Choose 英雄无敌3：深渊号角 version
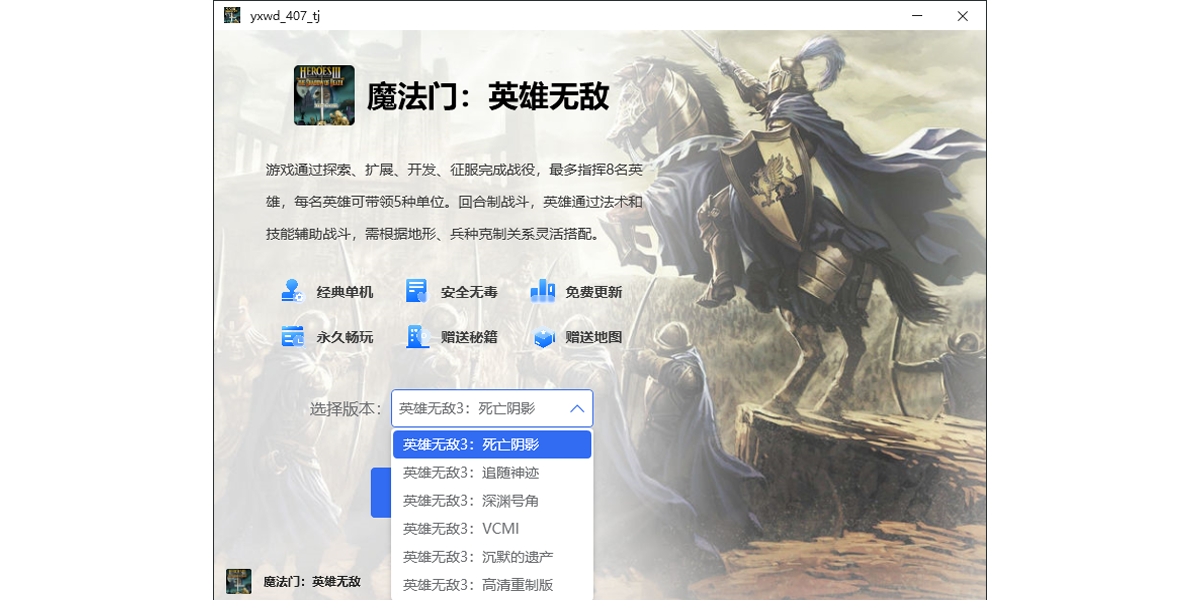1200x600 pixels. coord(492,500)
